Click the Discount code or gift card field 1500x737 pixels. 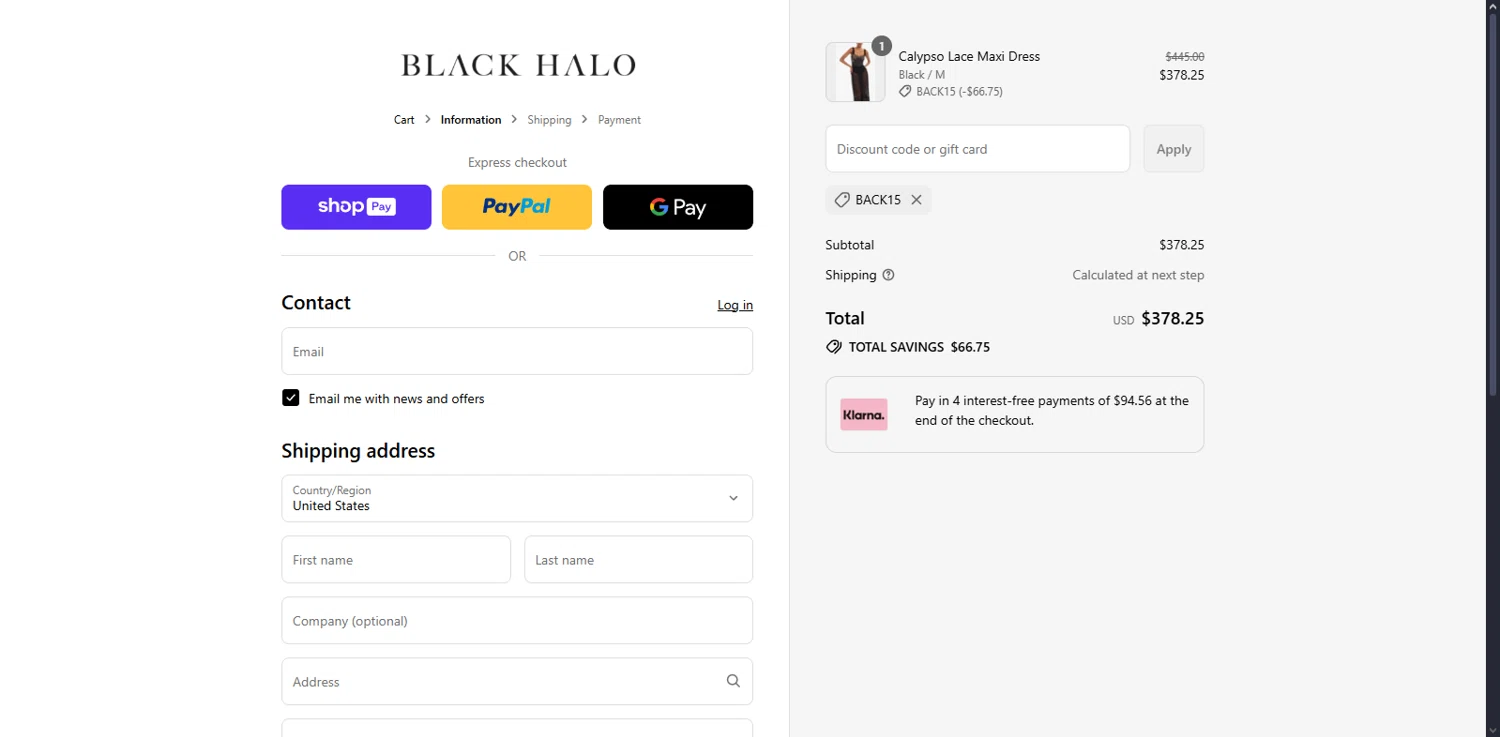pyautogui.click(x=977, y=149)
